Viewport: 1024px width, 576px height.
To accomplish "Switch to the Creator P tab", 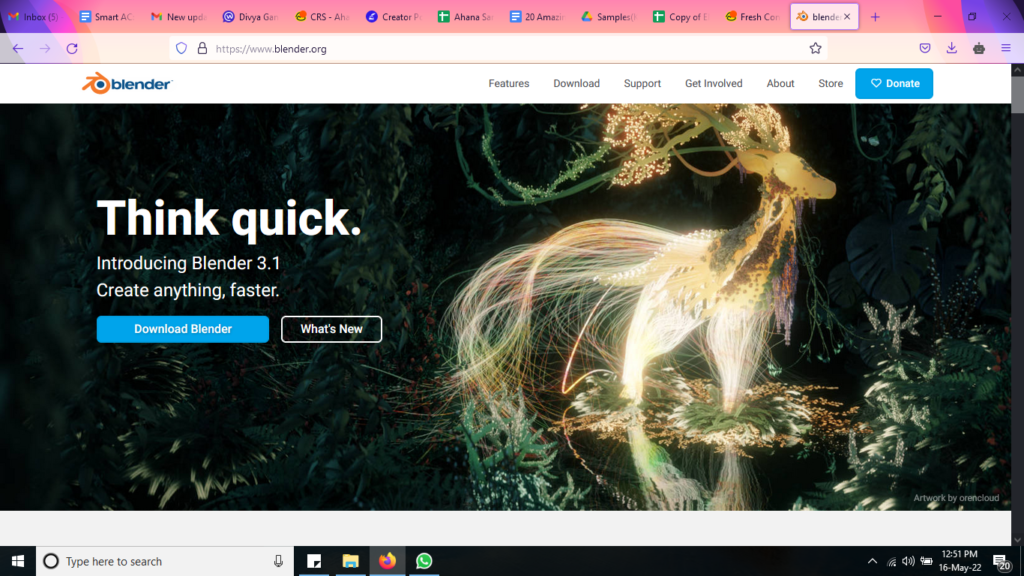I will 394,17.
